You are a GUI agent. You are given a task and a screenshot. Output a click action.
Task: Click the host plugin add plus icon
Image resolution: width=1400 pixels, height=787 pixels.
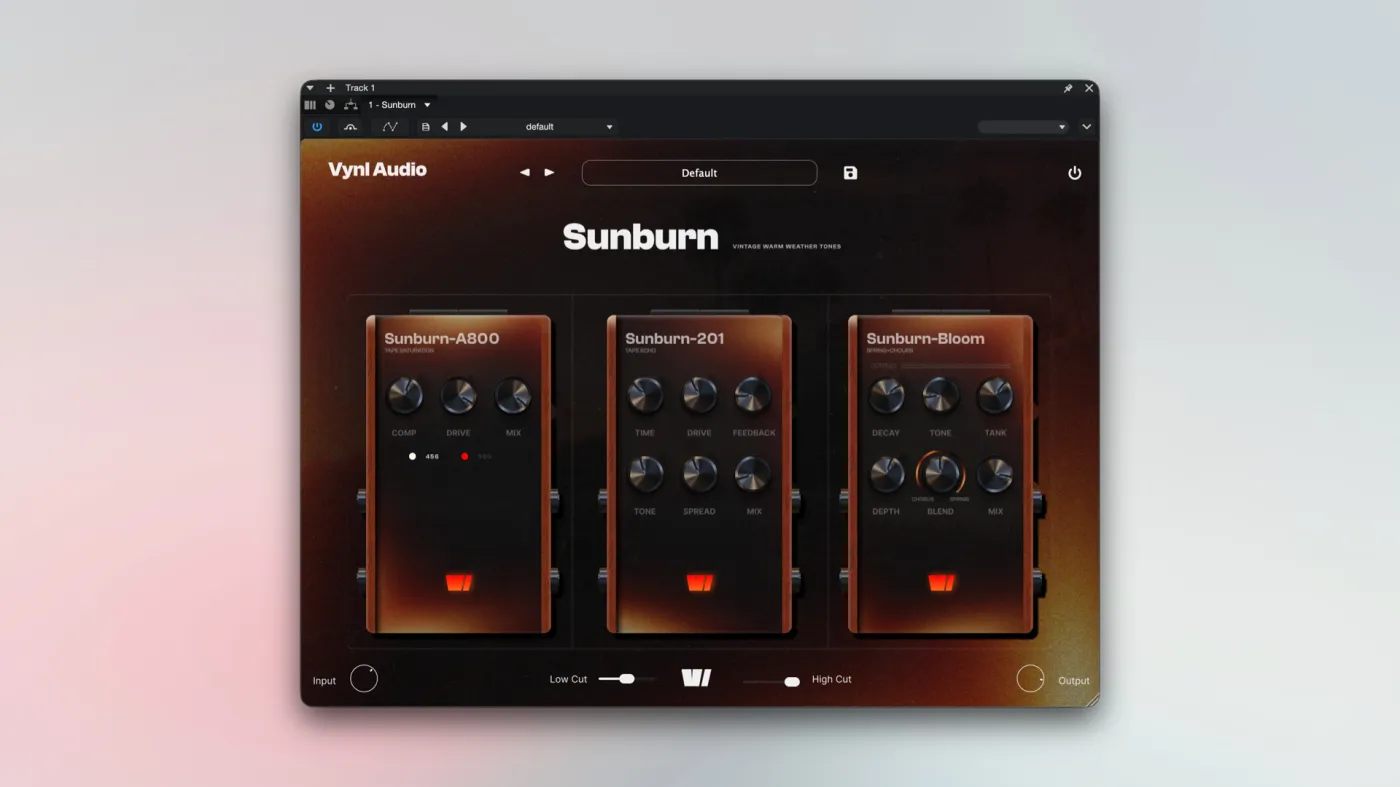(331, 88)
